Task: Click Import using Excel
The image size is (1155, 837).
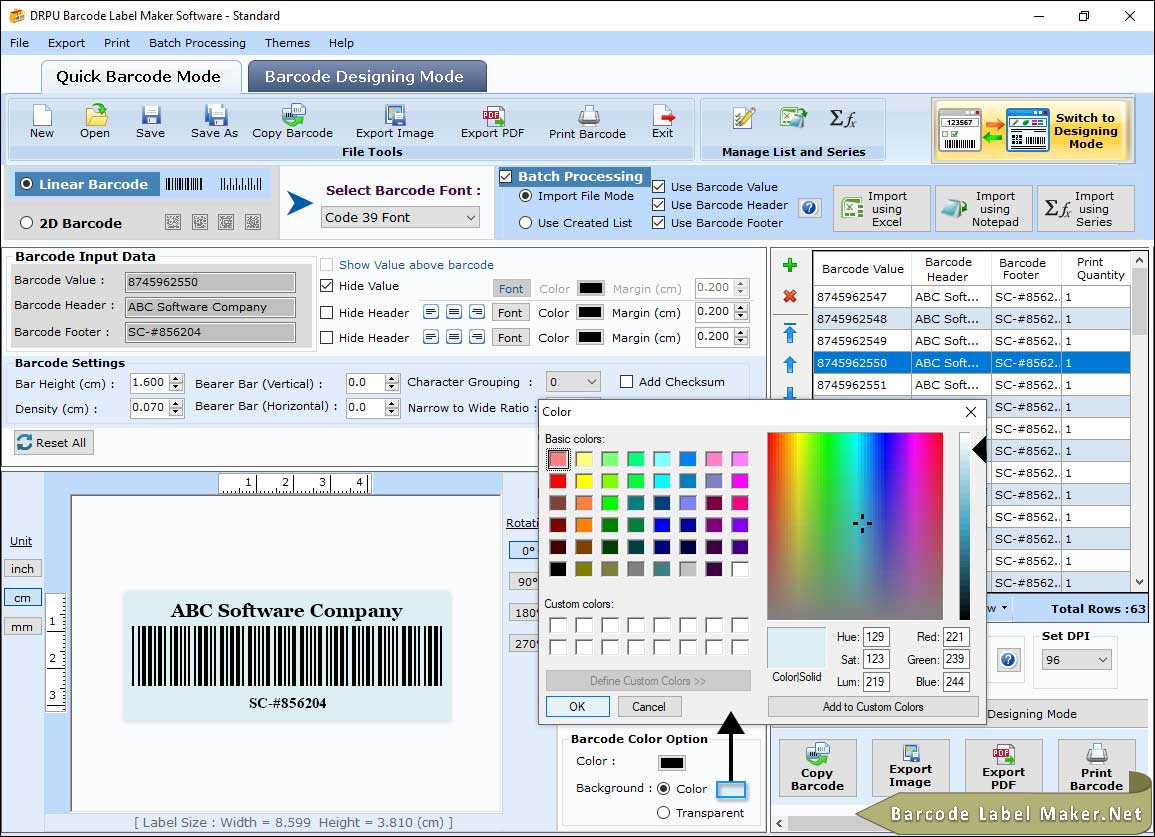Action: pyautogui.click(x=882, y=209)
